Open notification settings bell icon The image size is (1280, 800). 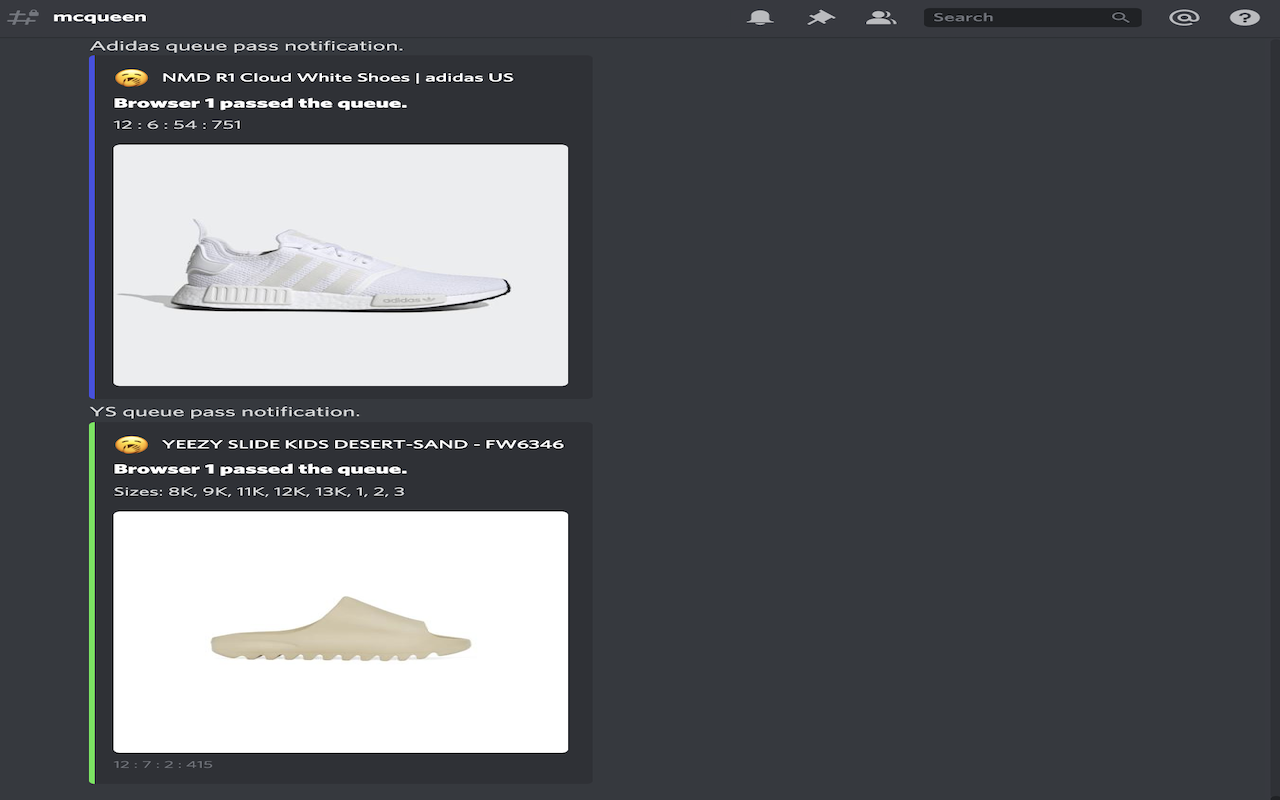(760, 17)
